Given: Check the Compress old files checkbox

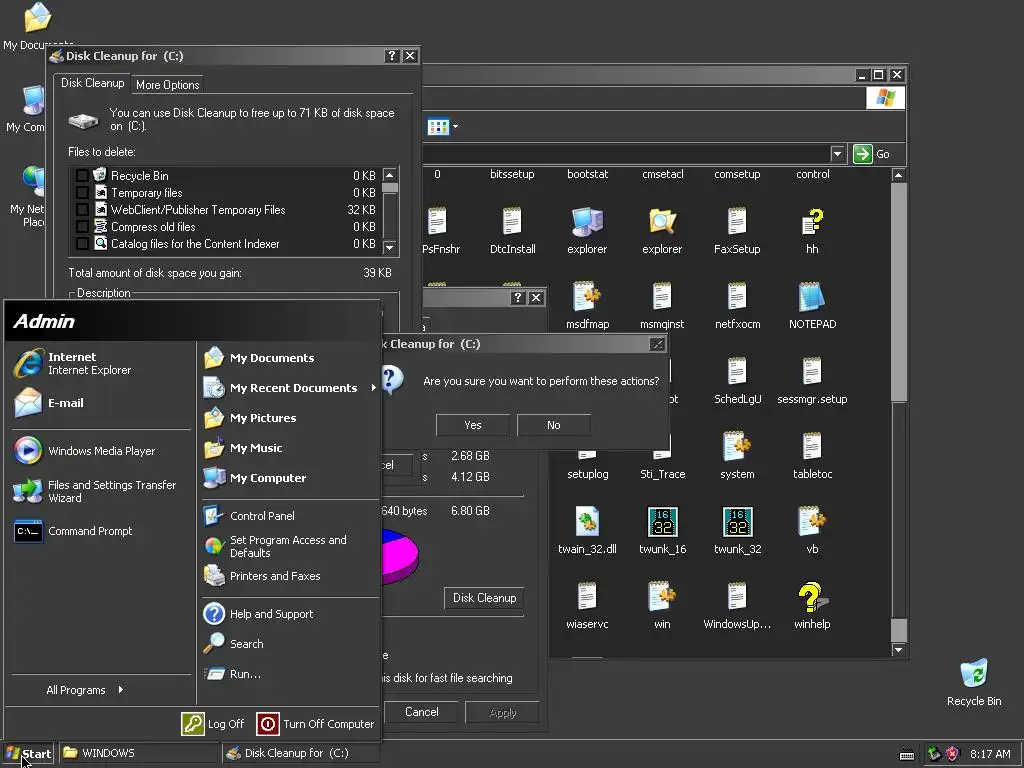Looking at the screenshot, I should [82, 227].
